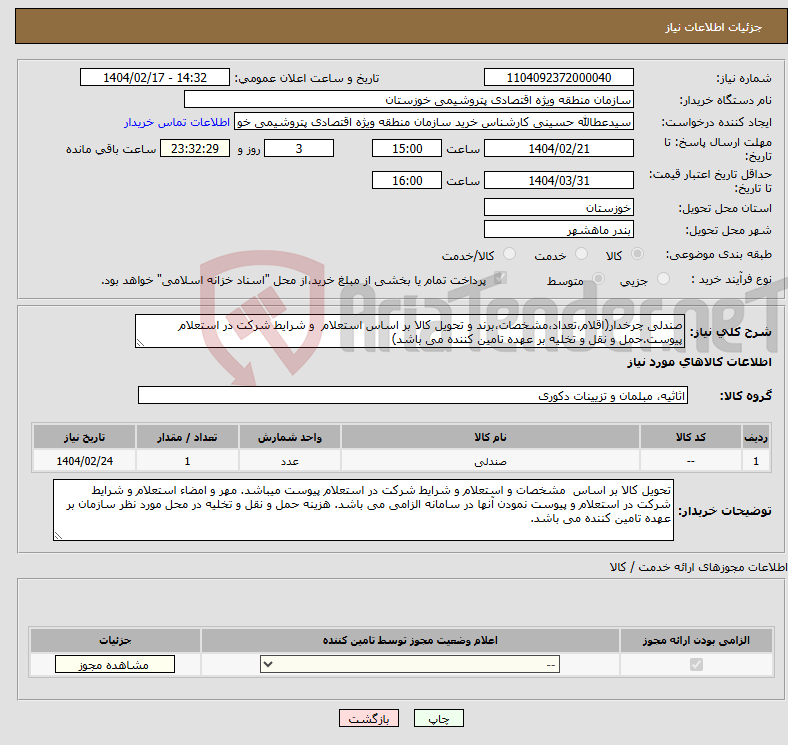This screenshot has width=788, height=745.
Task: Open اطلاعات تماس خریدار link
Action: pos(177,122)
